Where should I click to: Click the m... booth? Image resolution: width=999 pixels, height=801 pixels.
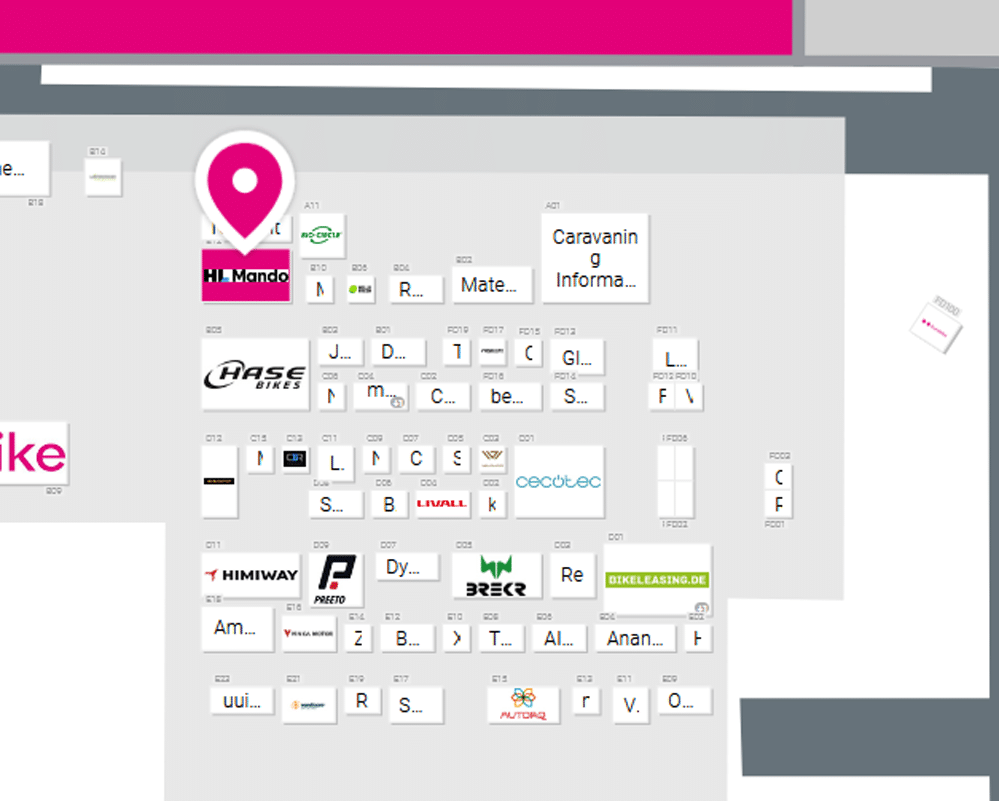[381, 395]
